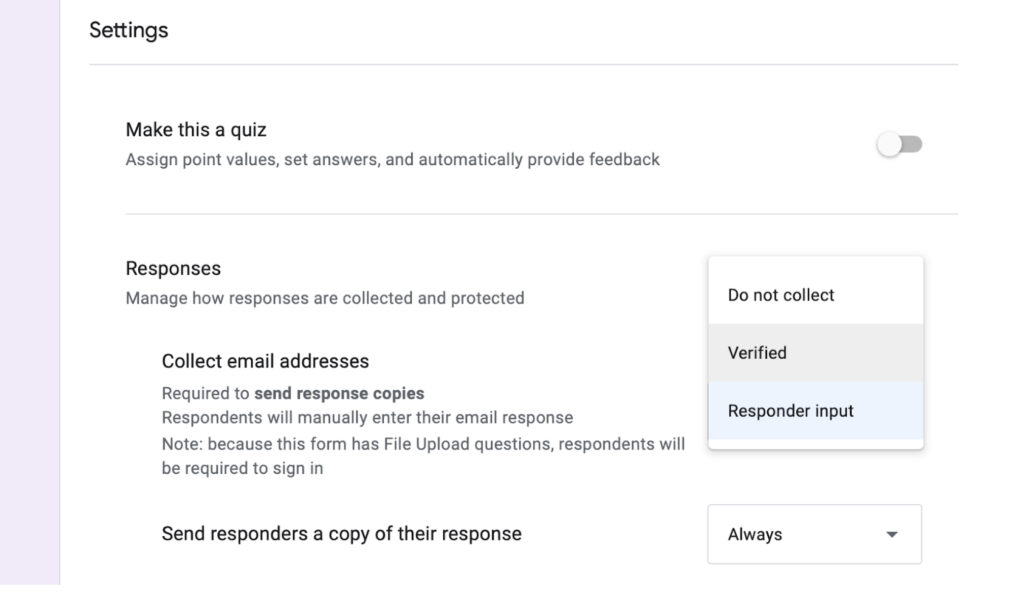Viewport: 1024px width, 598px height.
Task: Click Respondents will manually enter their email text
Action: [367, 417]
